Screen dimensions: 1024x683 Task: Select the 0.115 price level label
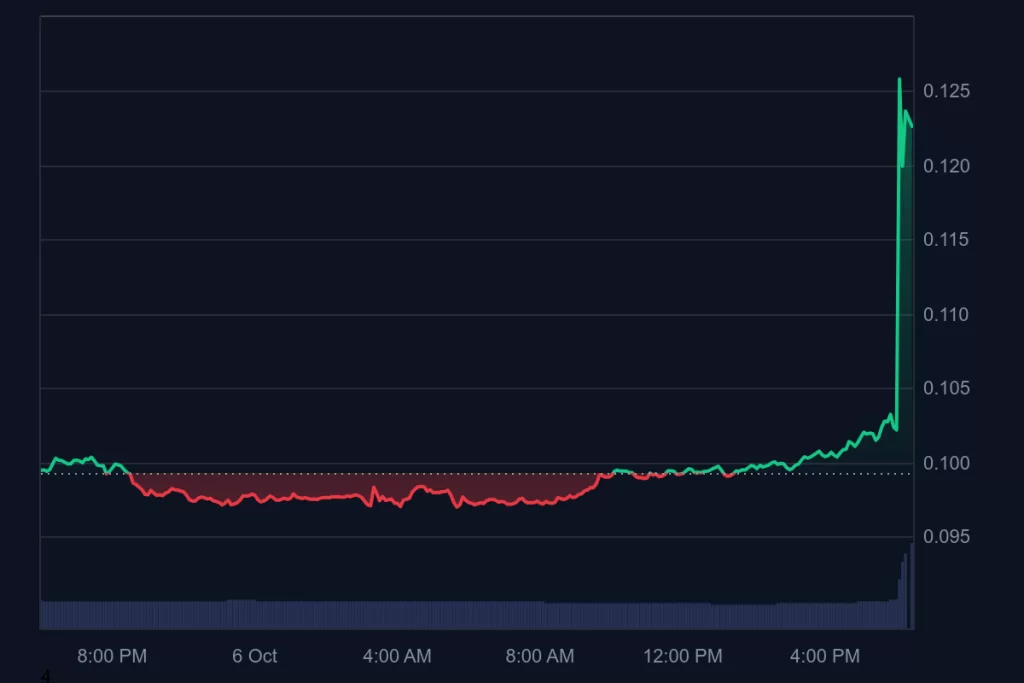click(947, 240)
